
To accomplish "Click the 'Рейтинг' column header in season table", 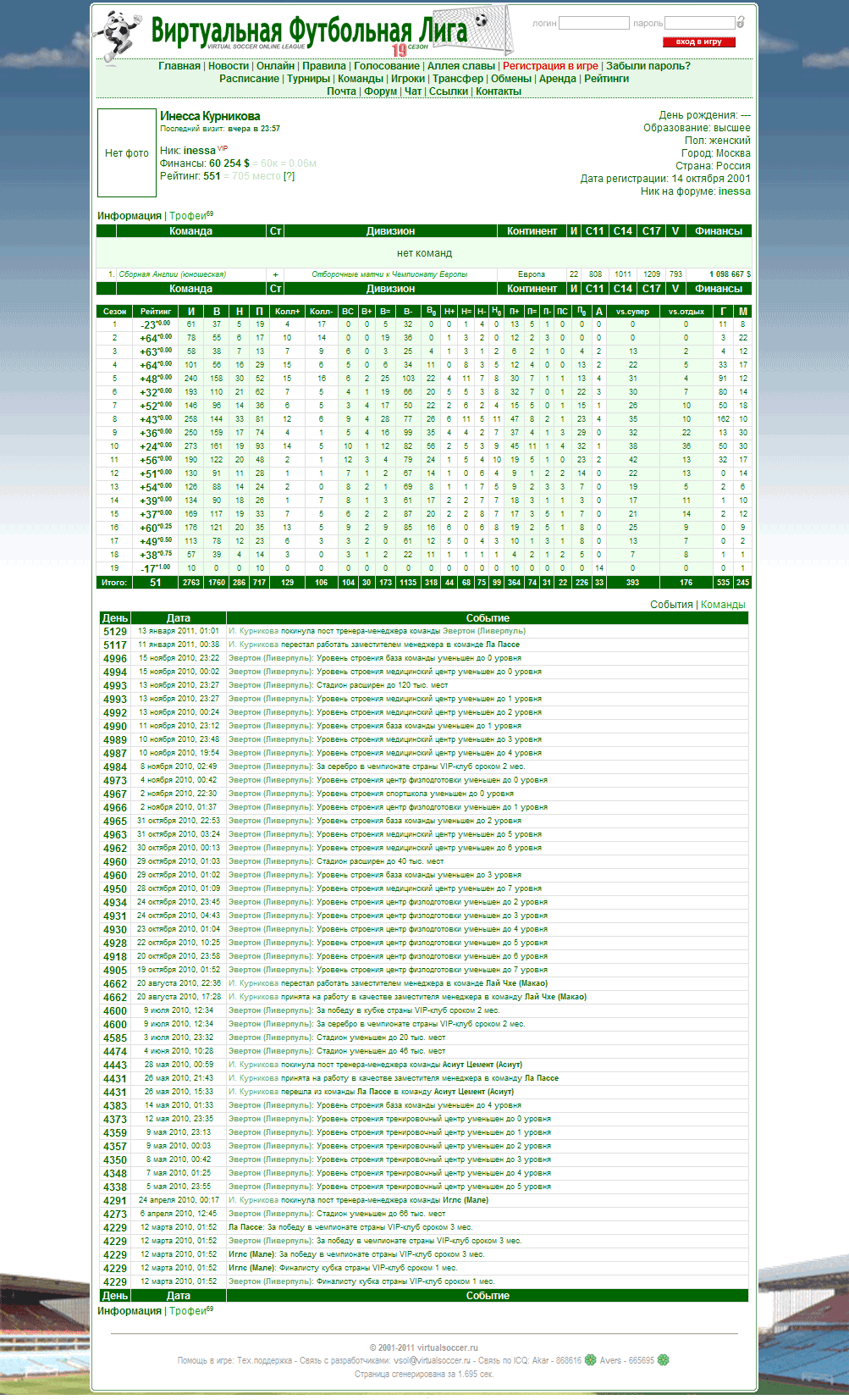I will click(x=156, y=312).
